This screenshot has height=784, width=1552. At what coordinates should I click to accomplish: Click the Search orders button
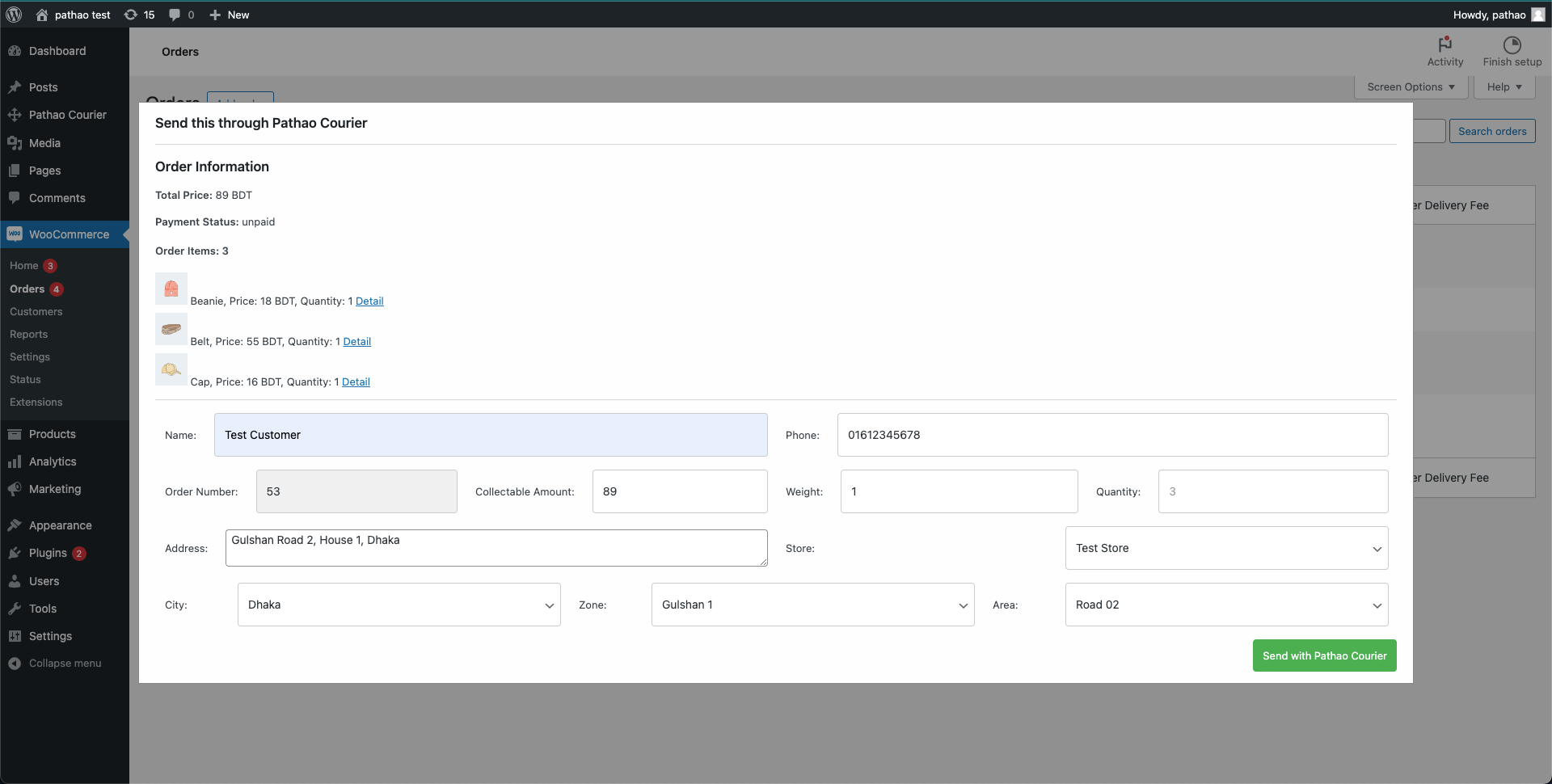pyautogui.click(x=1492, y=131)
